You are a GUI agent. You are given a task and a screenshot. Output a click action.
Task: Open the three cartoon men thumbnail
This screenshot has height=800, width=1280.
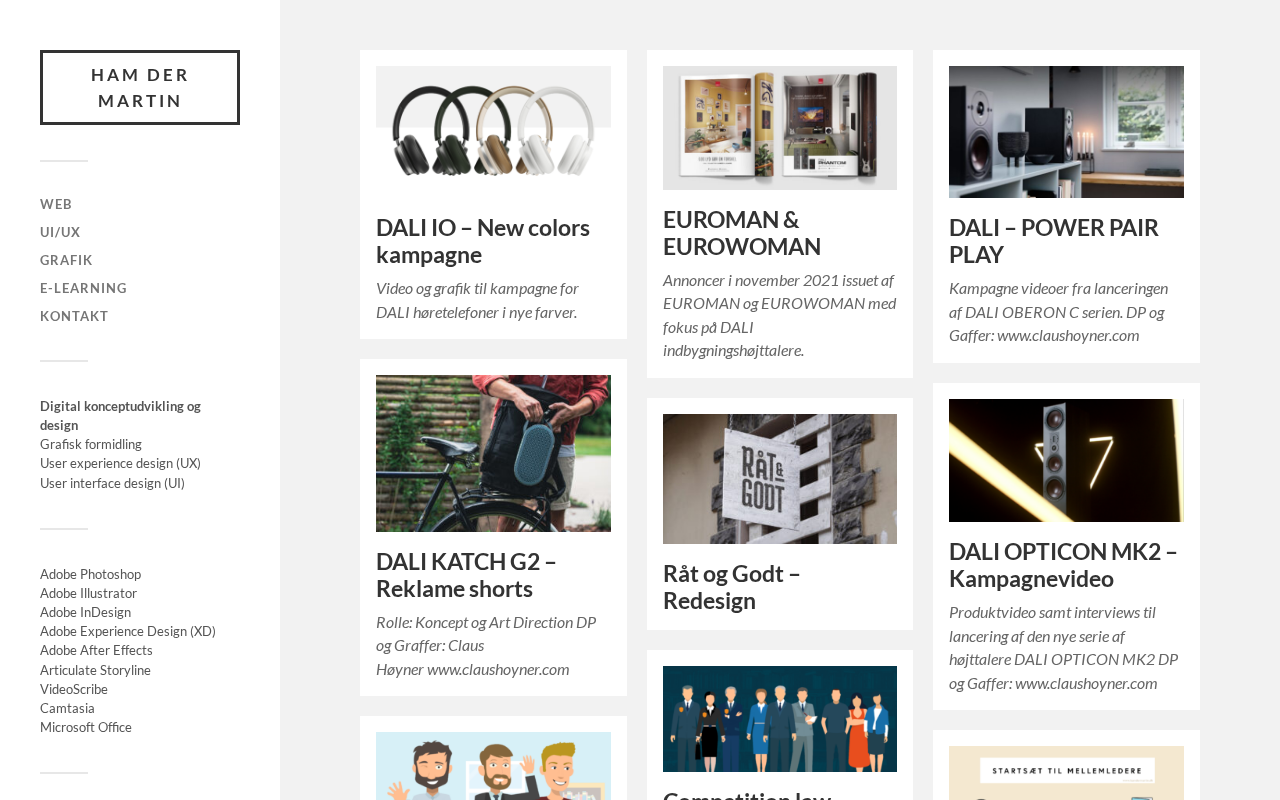[x=493, y=766]
